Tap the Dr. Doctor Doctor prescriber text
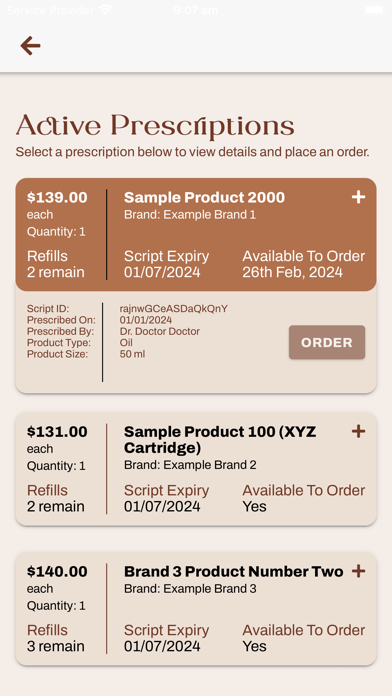The width and height of the screenshot is (392, 696). pyautogui.click(x=160, y=331)
